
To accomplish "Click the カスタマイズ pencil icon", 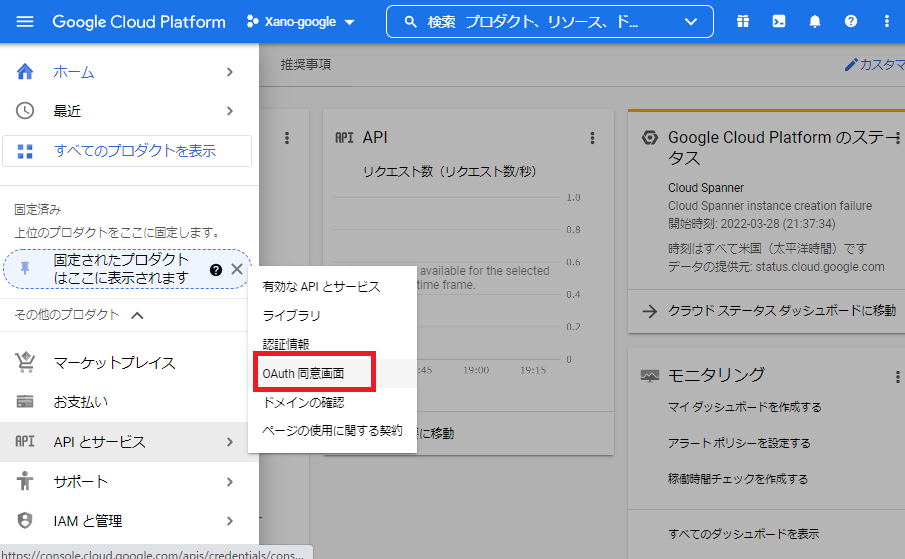I will coord(851,65).
